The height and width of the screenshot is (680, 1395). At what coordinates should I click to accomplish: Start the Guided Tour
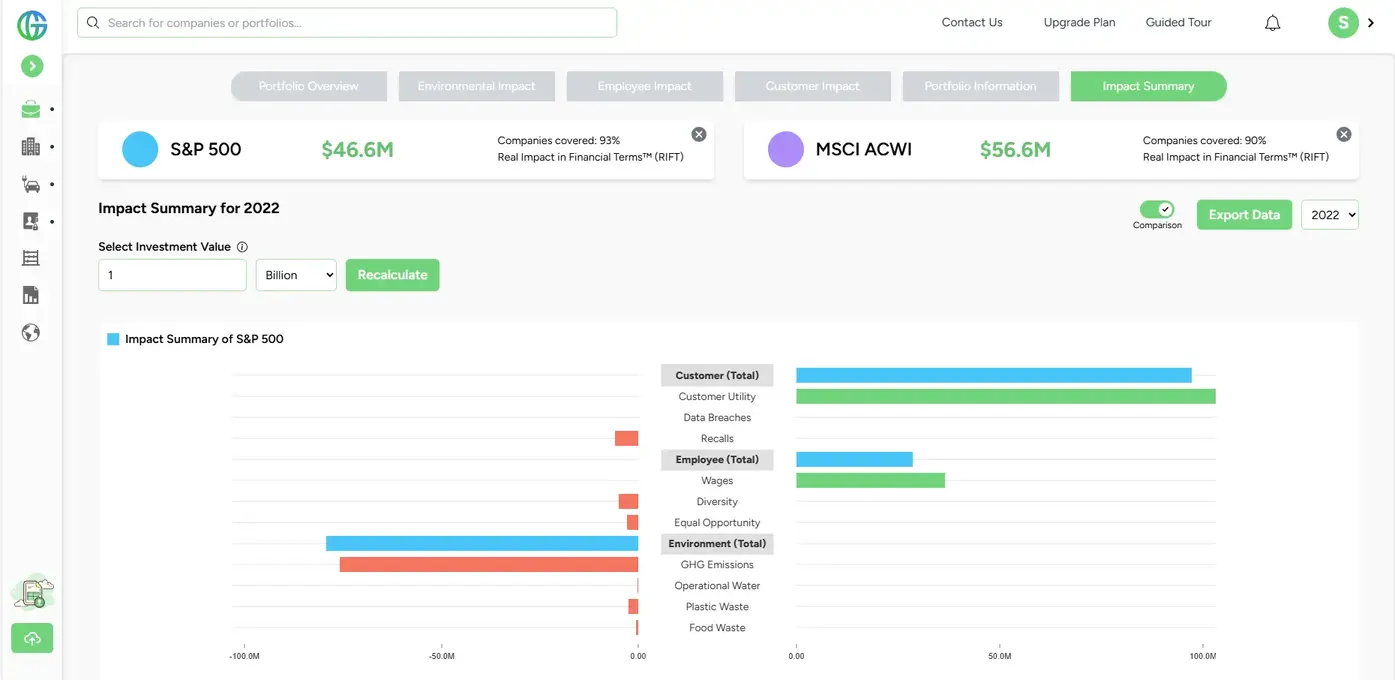click(1178, 22)
